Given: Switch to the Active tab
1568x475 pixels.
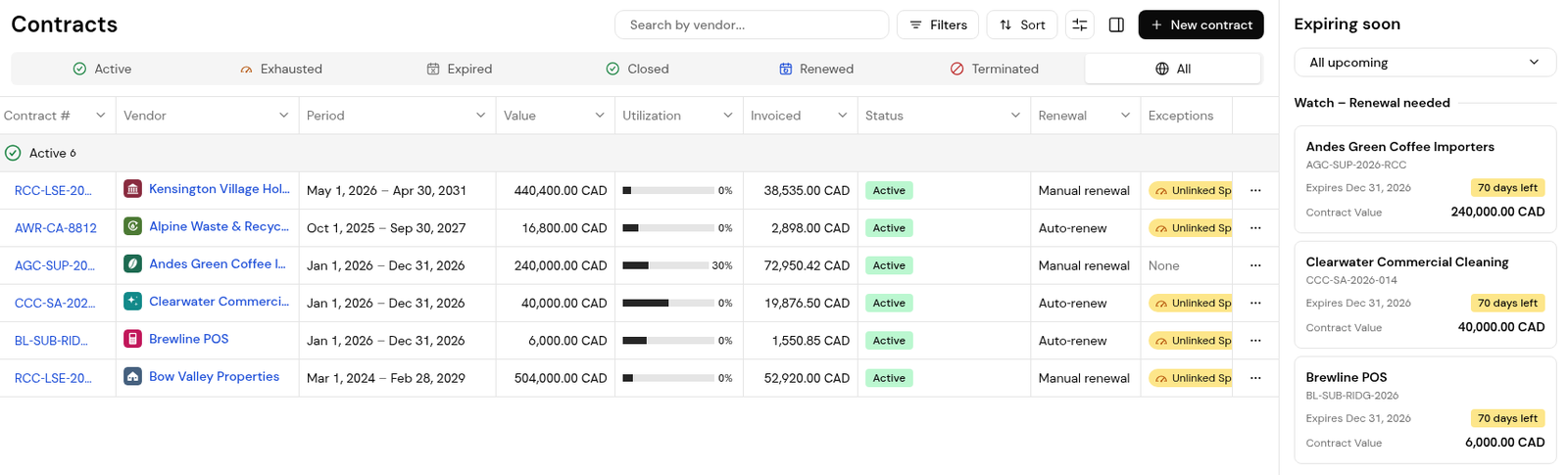Looking at the screenshot, I should [x=102, y=69].
